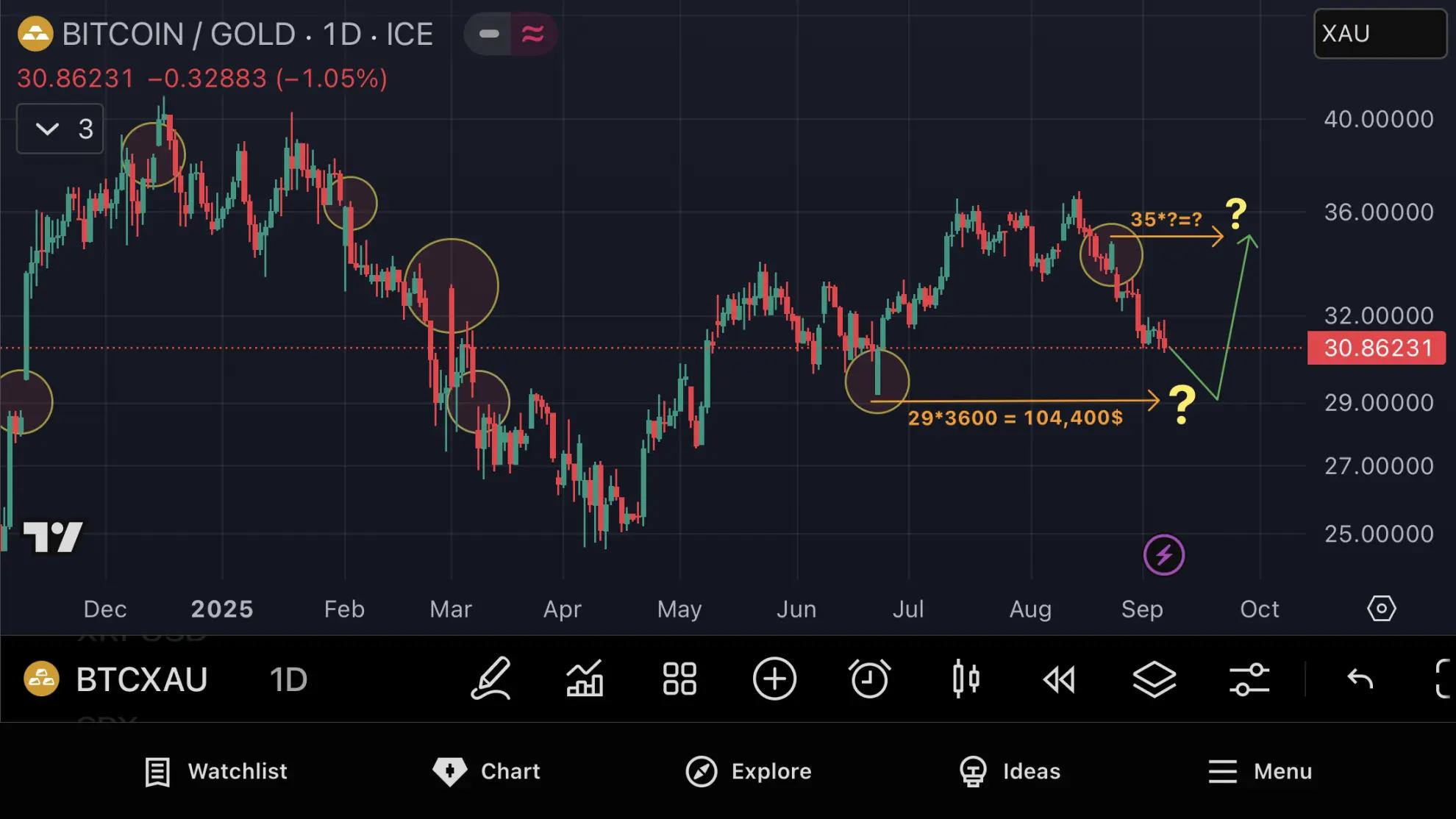Open candlestick chart type selector
Image resolution: width=1456 pixels, height=819 pixels.
[x=966, y=678]
